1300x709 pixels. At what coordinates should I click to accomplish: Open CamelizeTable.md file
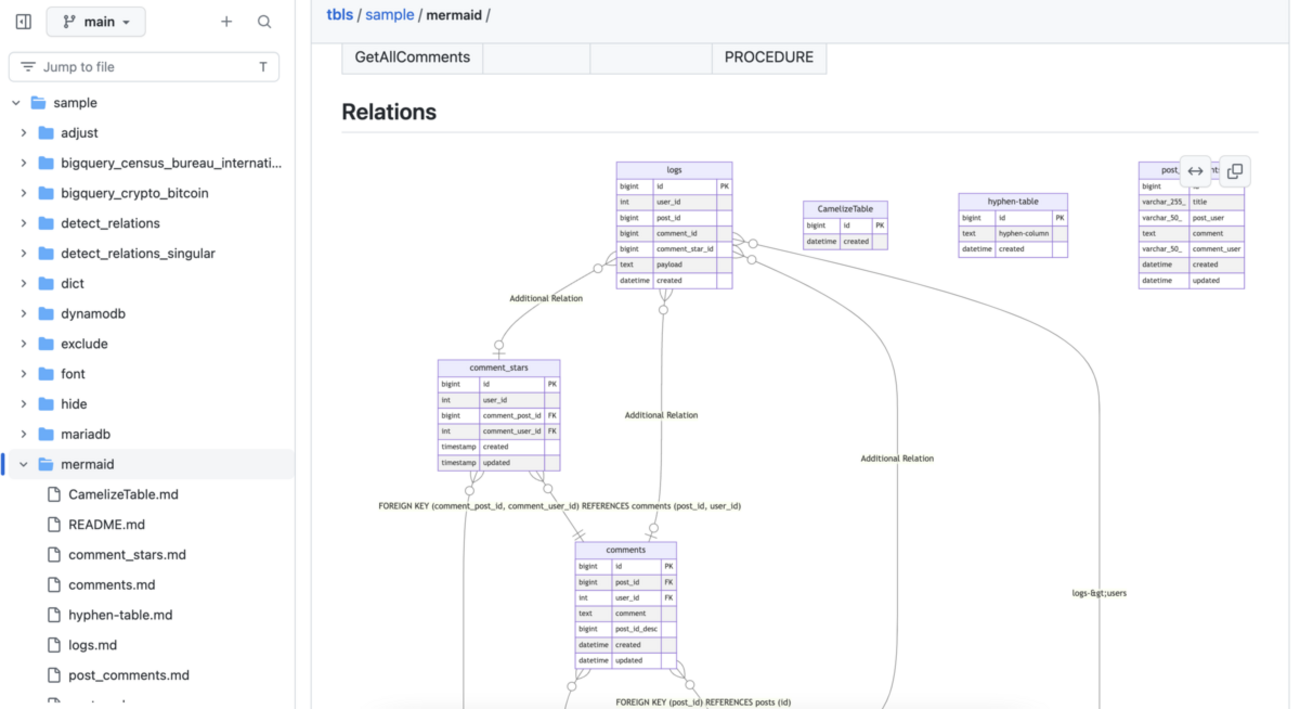[x=124, y=494]
